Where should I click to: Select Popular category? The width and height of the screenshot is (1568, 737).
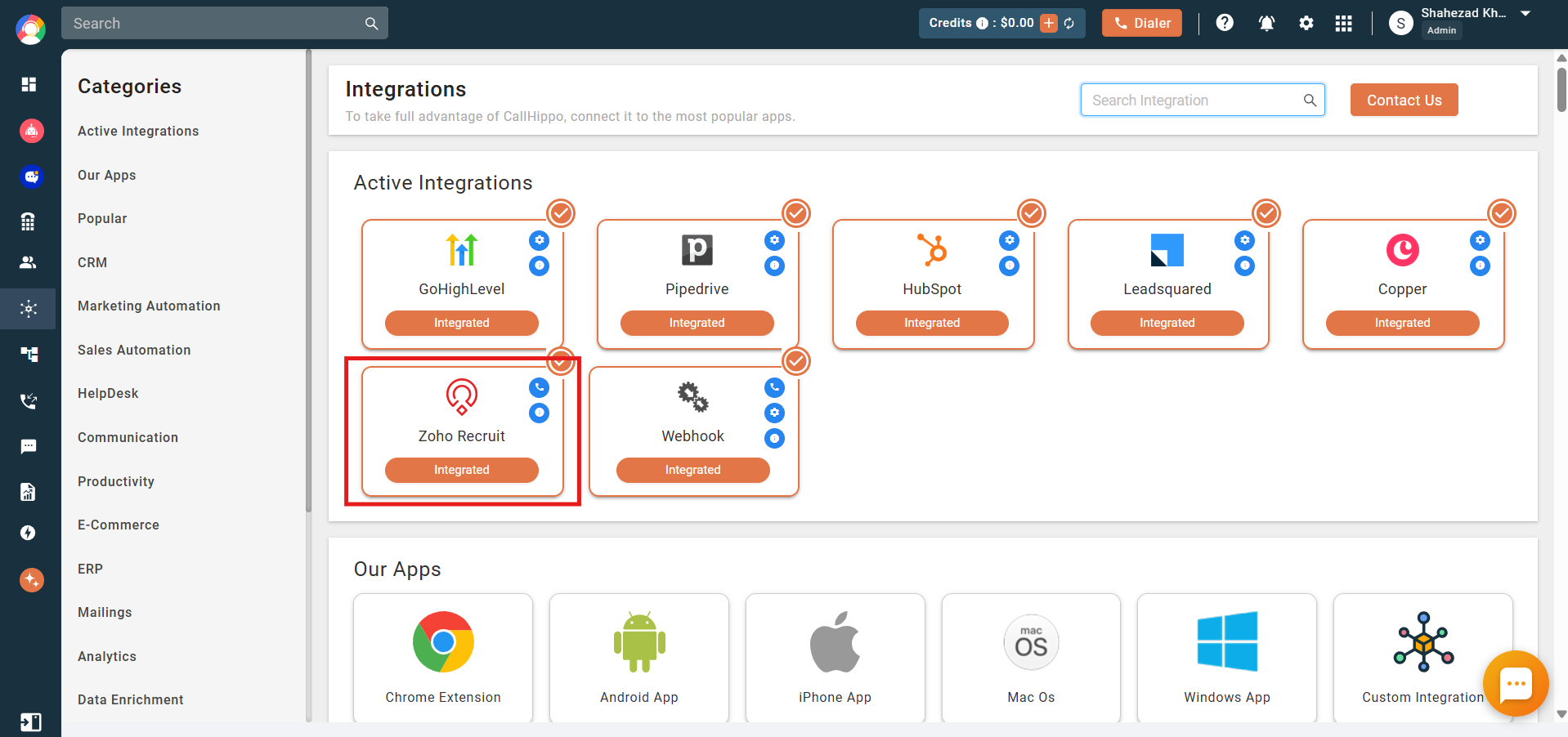(x=102, y=218)
